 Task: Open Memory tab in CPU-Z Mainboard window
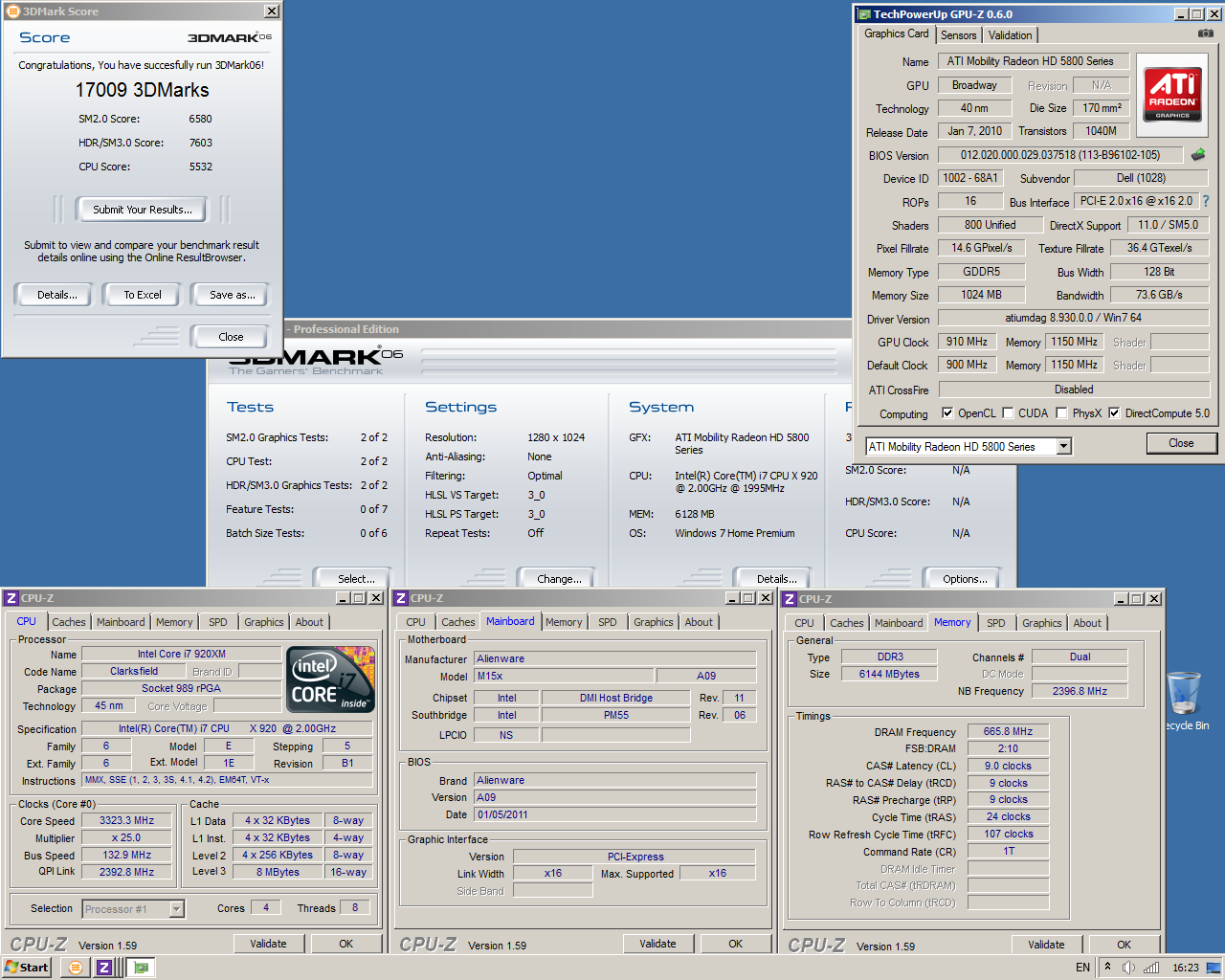point(564,622)
